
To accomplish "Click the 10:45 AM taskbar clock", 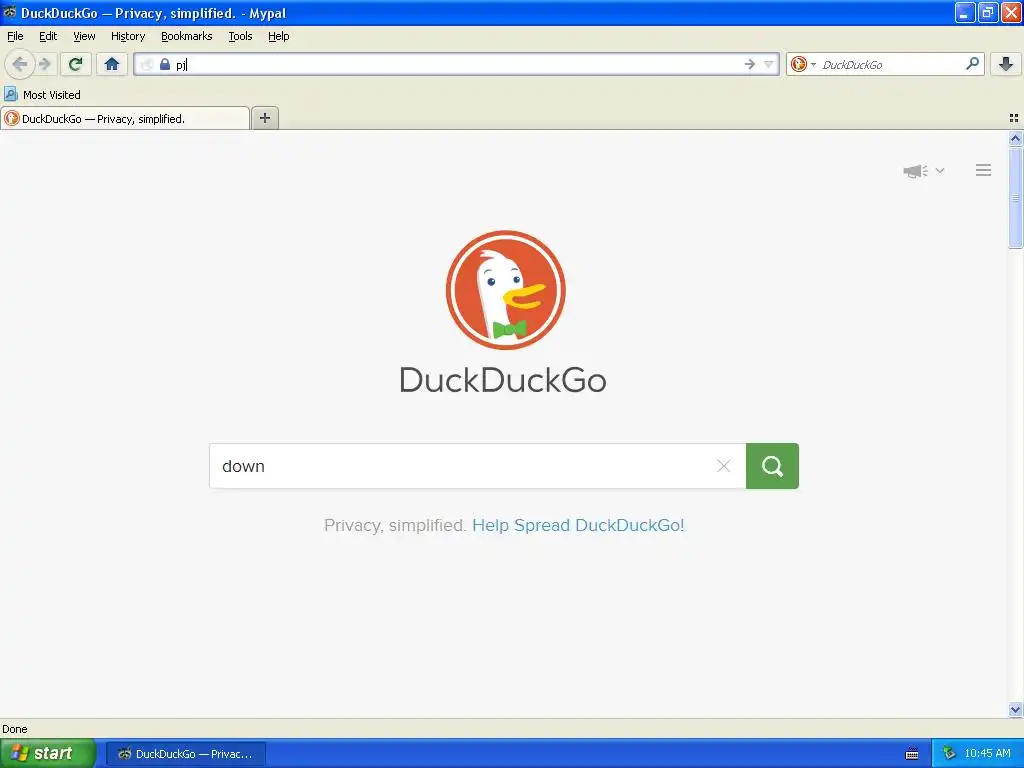I will pos(987,753).
